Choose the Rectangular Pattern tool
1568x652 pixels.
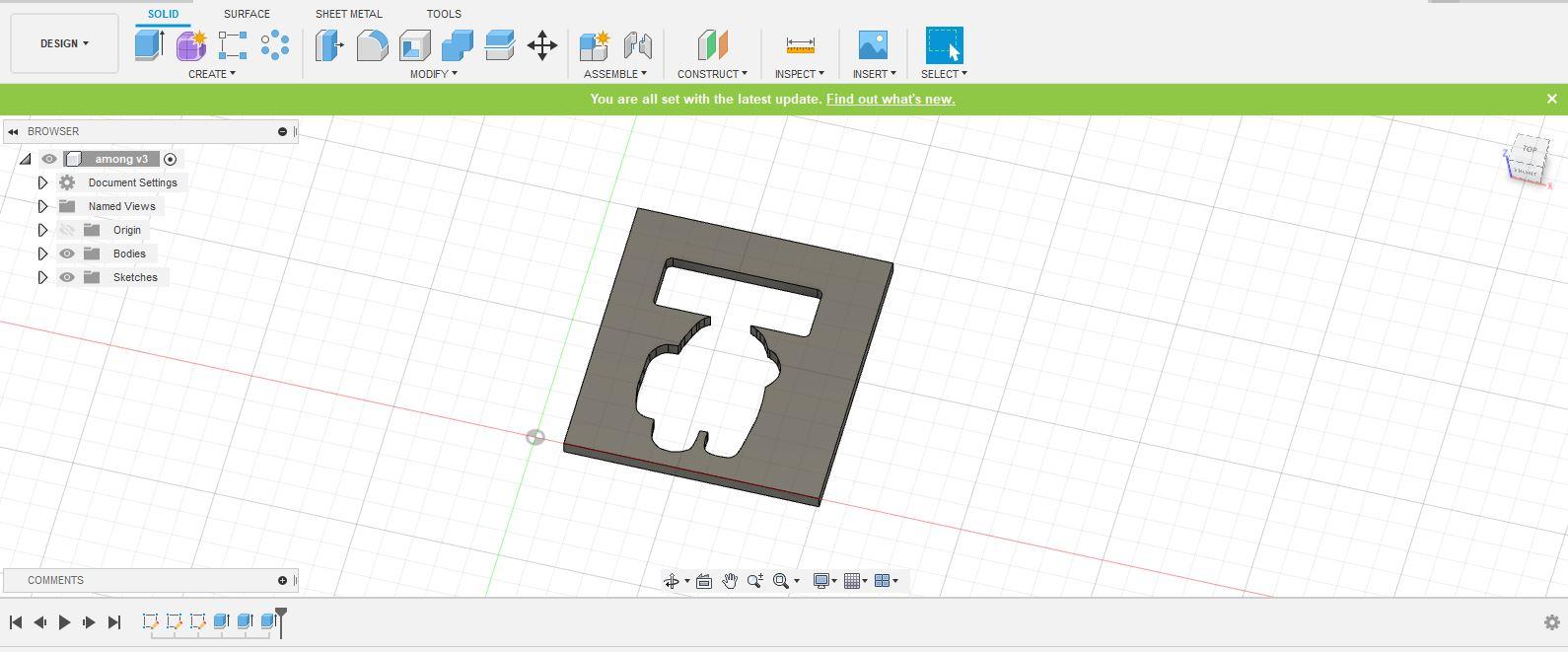pyautogui.click(x=233, y=45)
